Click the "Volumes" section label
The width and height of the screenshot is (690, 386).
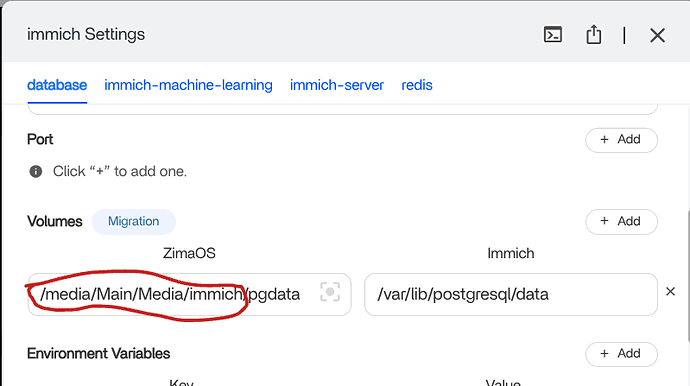tap(55, 221)
